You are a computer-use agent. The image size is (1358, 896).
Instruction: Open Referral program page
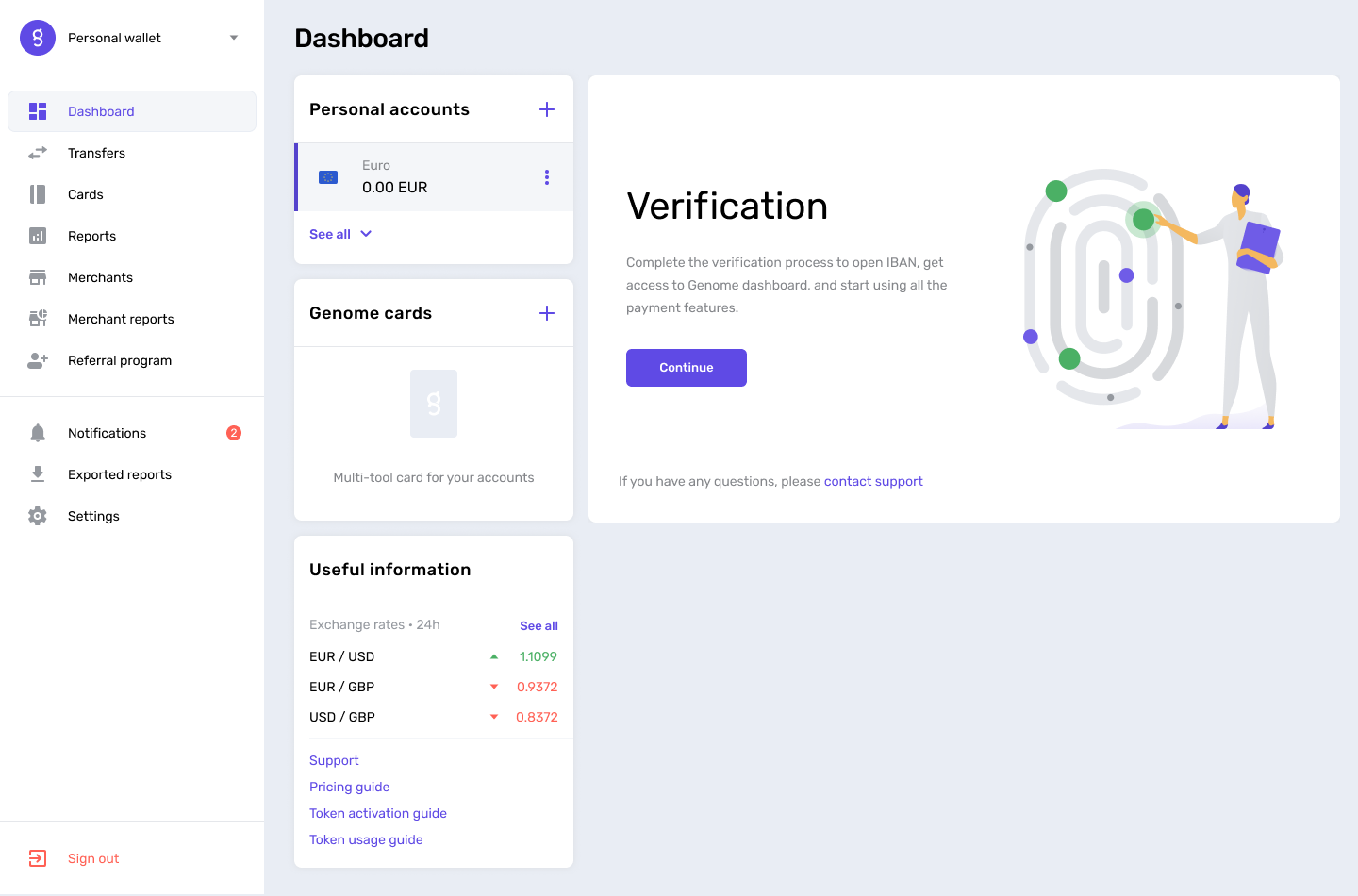coord(132,360)
